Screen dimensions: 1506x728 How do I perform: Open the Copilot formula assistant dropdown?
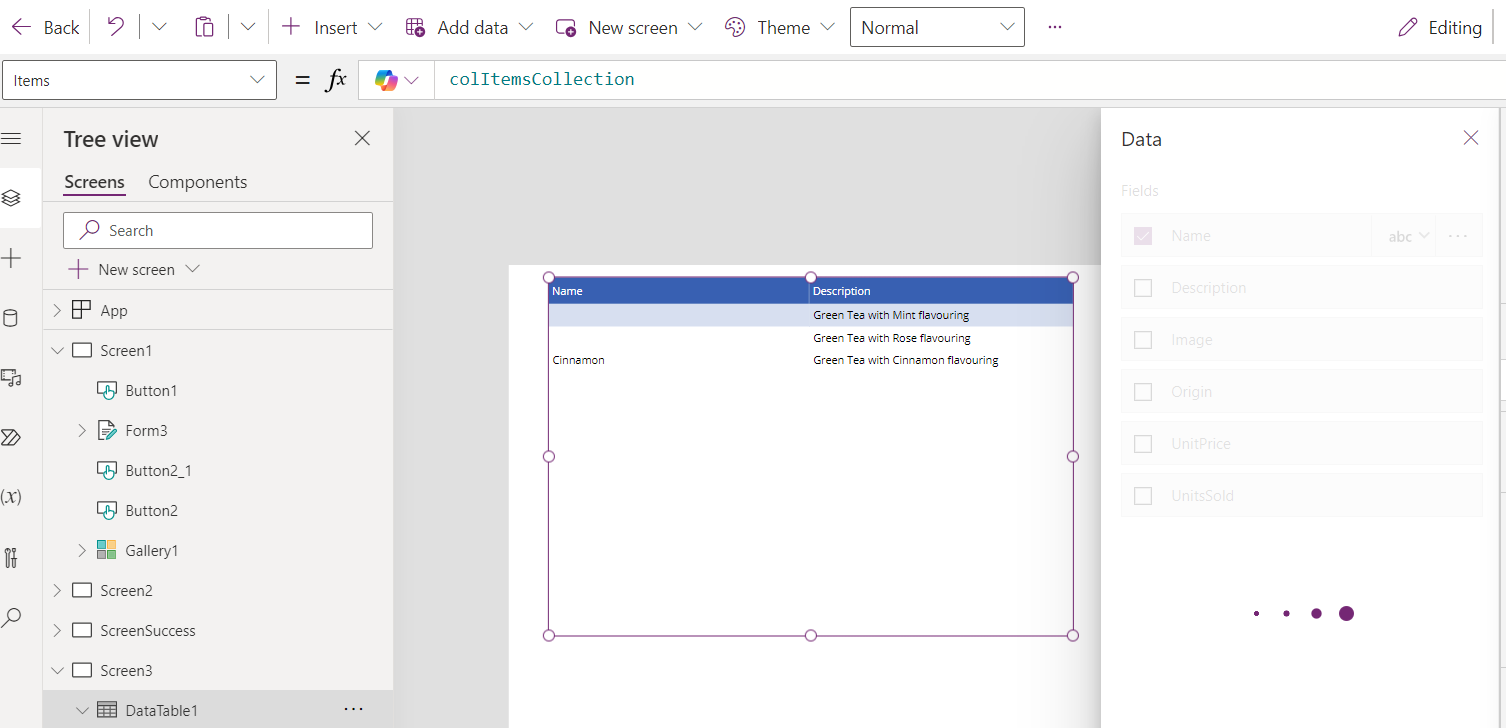click(x=397, y=80)
